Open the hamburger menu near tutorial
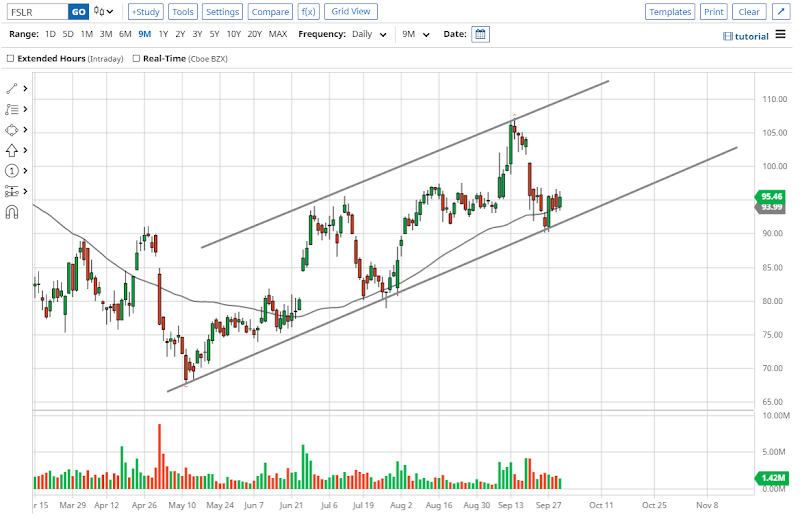Screen dimensions: 800x515 pos(728,36)
